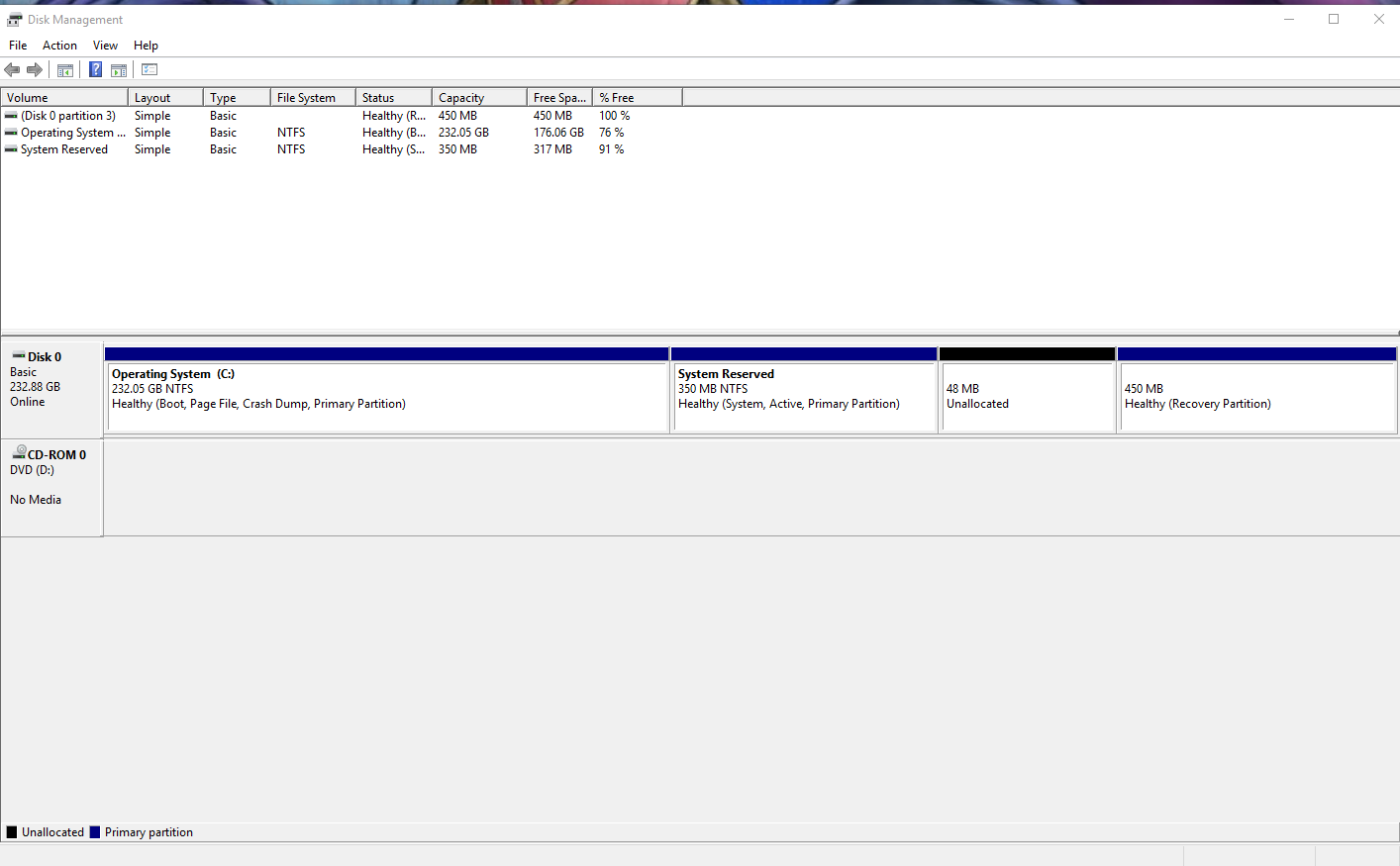Viewport: 1400px width, 866px height.
Task: Open the File menu
Action: tap(18, 46)
